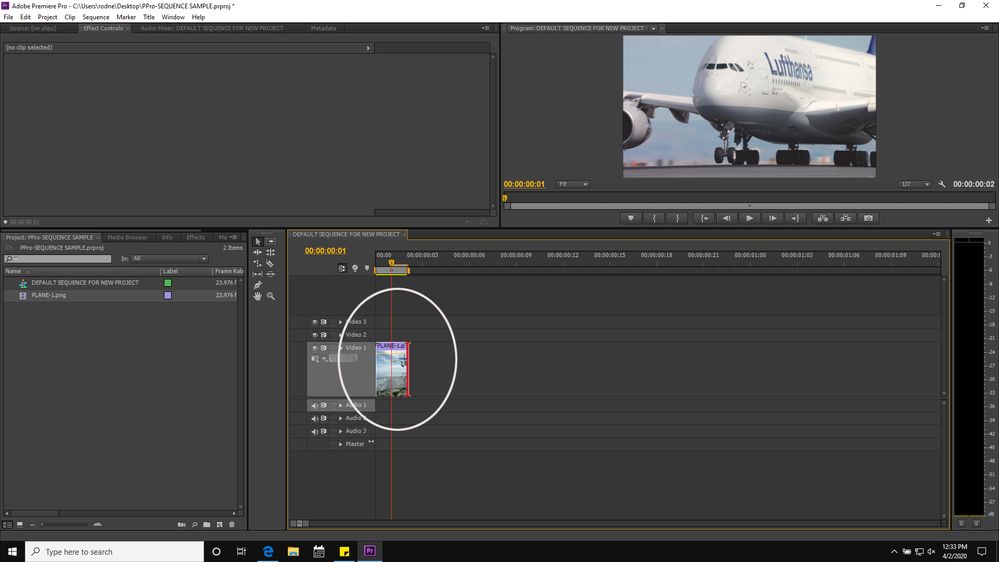Add marker in Program monitor

(631, 218)
